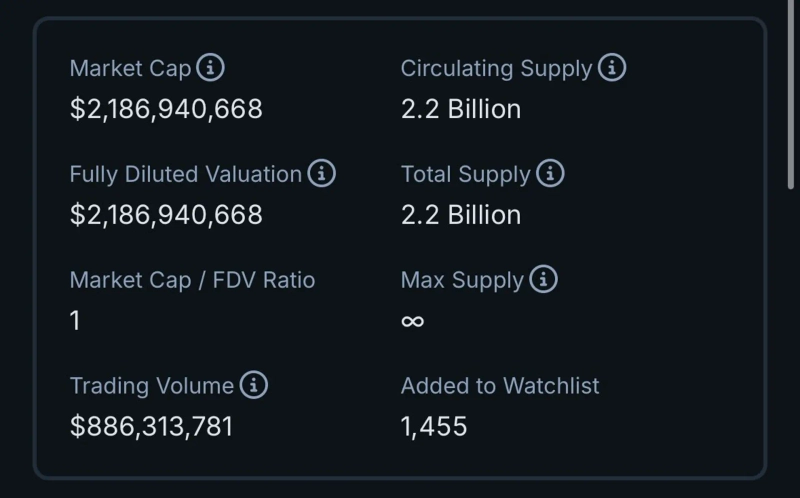The image size is (800, 498).
Task: Click the Market Cap info icon
Action: pyautogui.click(x=211, y=68)
